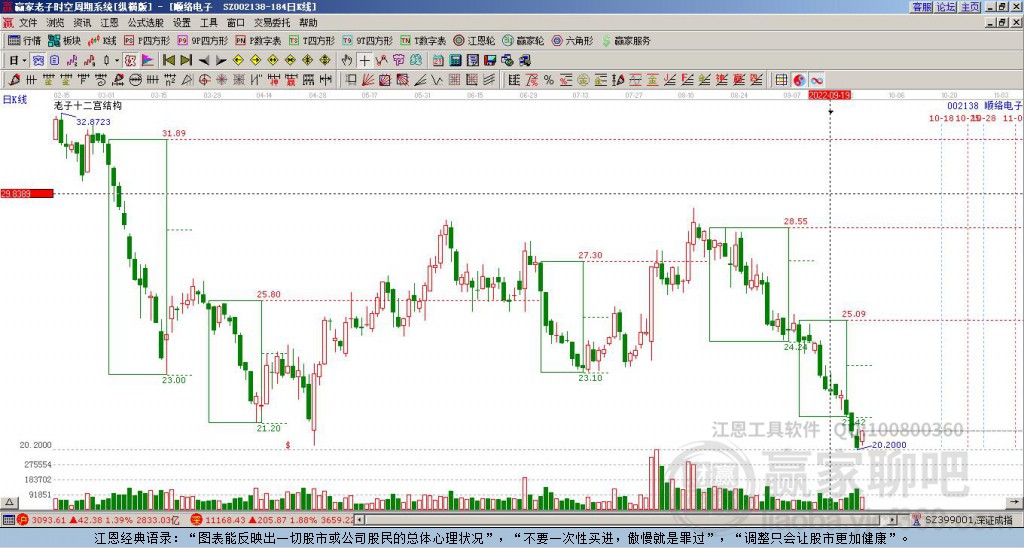
Task: Open the 六角形 hexagon chart tool
Action: [572, 41]
